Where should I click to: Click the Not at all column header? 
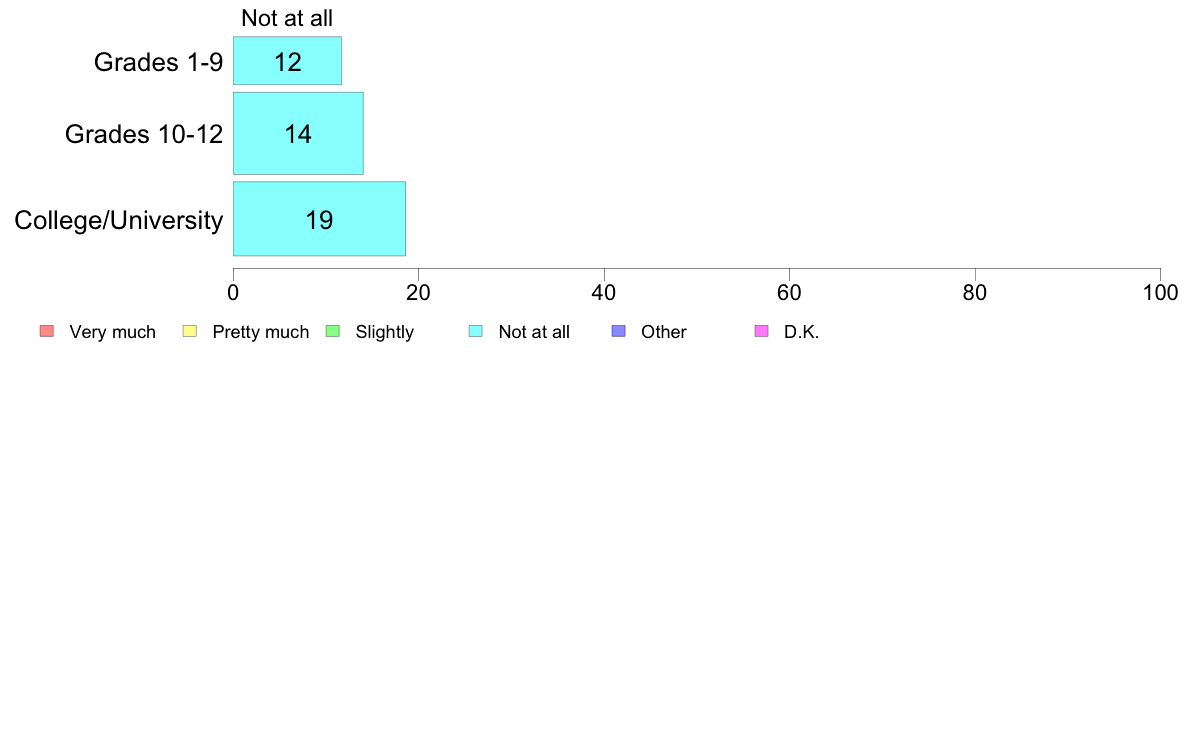287,18
